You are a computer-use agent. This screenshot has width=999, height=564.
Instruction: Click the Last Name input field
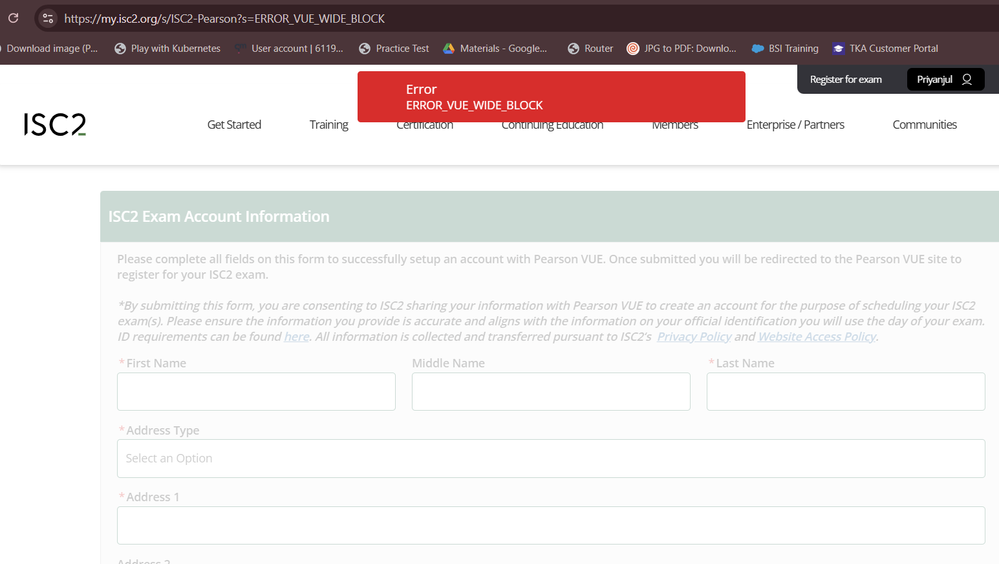pyautogui.click(x=845, y=392)
